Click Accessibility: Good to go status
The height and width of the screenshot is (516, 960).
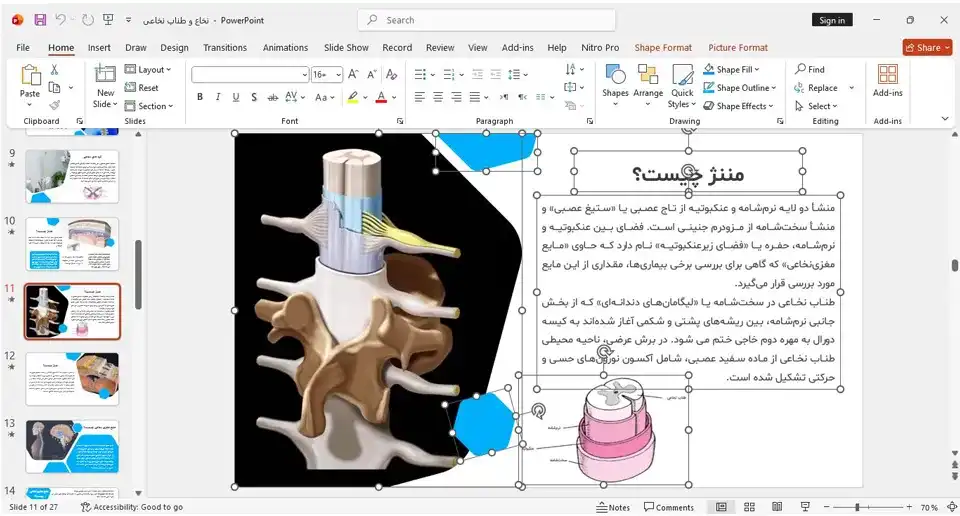[x=132, y=507]
